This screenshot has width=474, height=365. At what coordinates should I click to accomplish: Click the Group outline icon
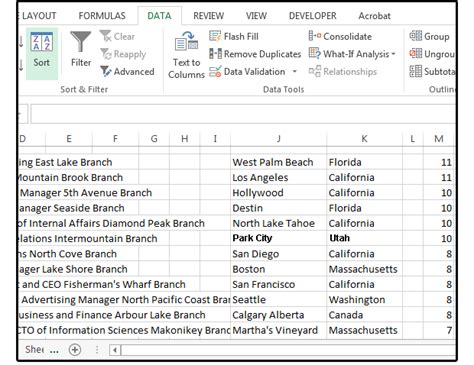(x=415, y=36)
